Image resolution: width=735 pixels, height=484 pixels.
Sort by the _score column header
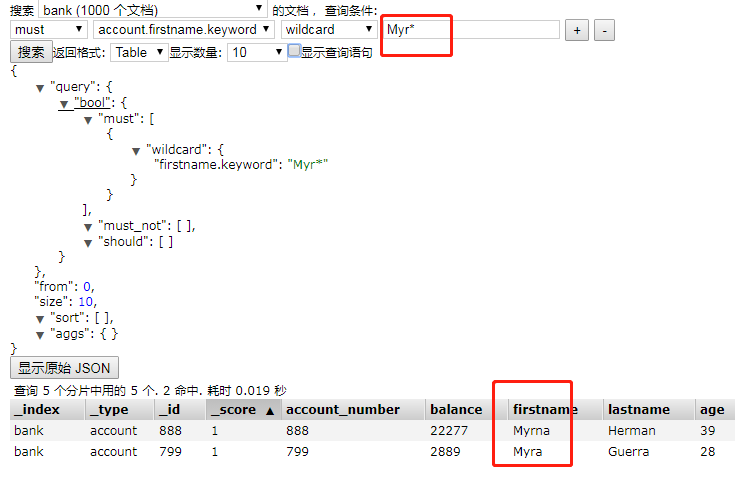243,410
